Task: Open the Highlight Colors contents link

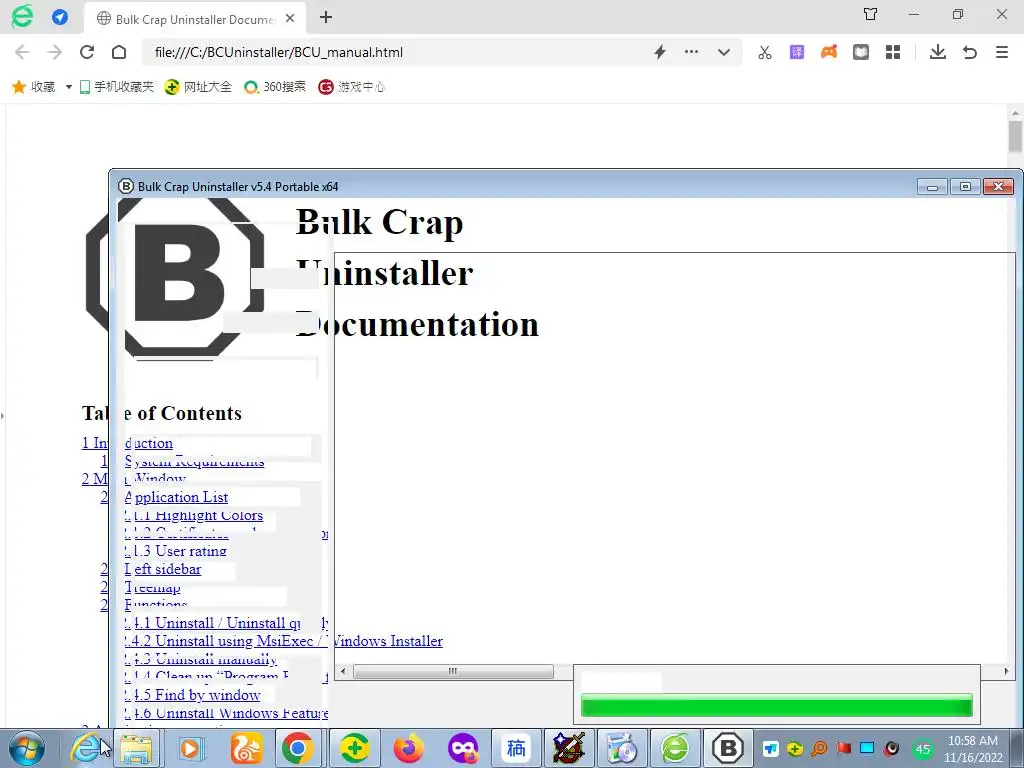Action: point(194,515)
